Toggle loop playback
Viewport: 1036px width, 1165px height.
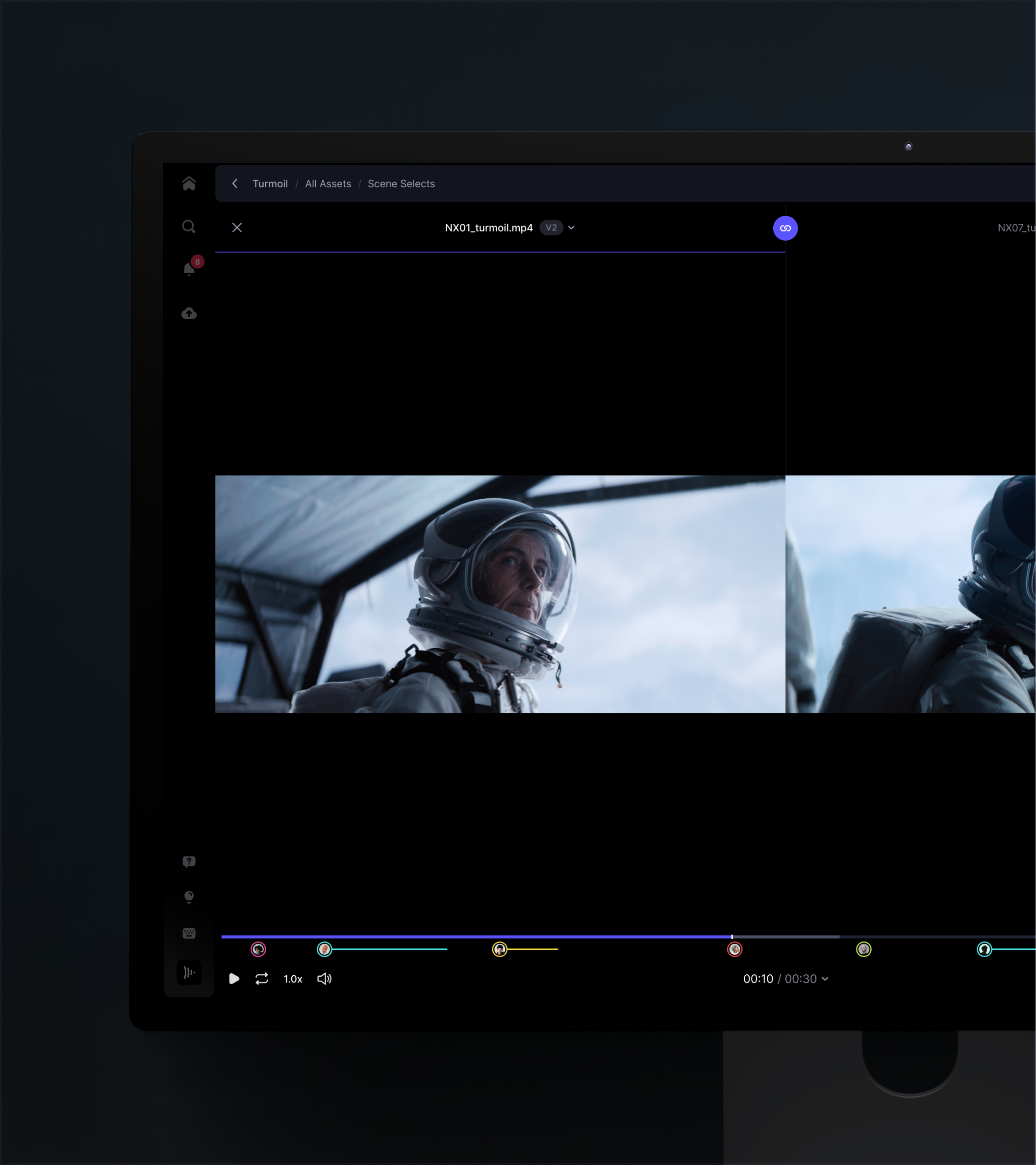tap(261, 979)
